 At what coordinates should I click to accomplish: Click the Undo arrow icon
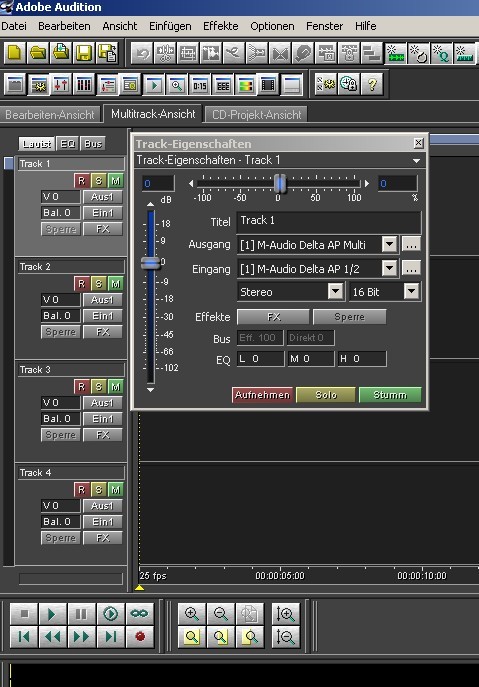click(x=142, y=53)
